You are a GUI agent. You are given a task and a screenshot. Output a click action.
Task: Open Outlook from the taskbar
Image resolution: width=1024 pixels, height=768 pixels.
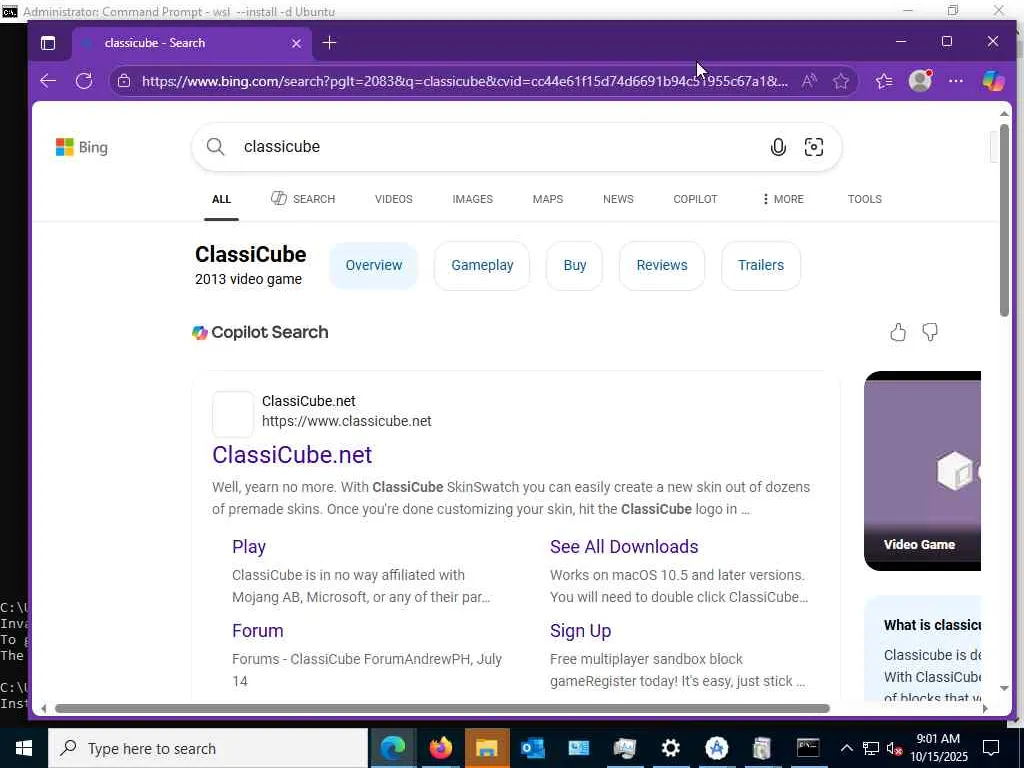(532, 748)
